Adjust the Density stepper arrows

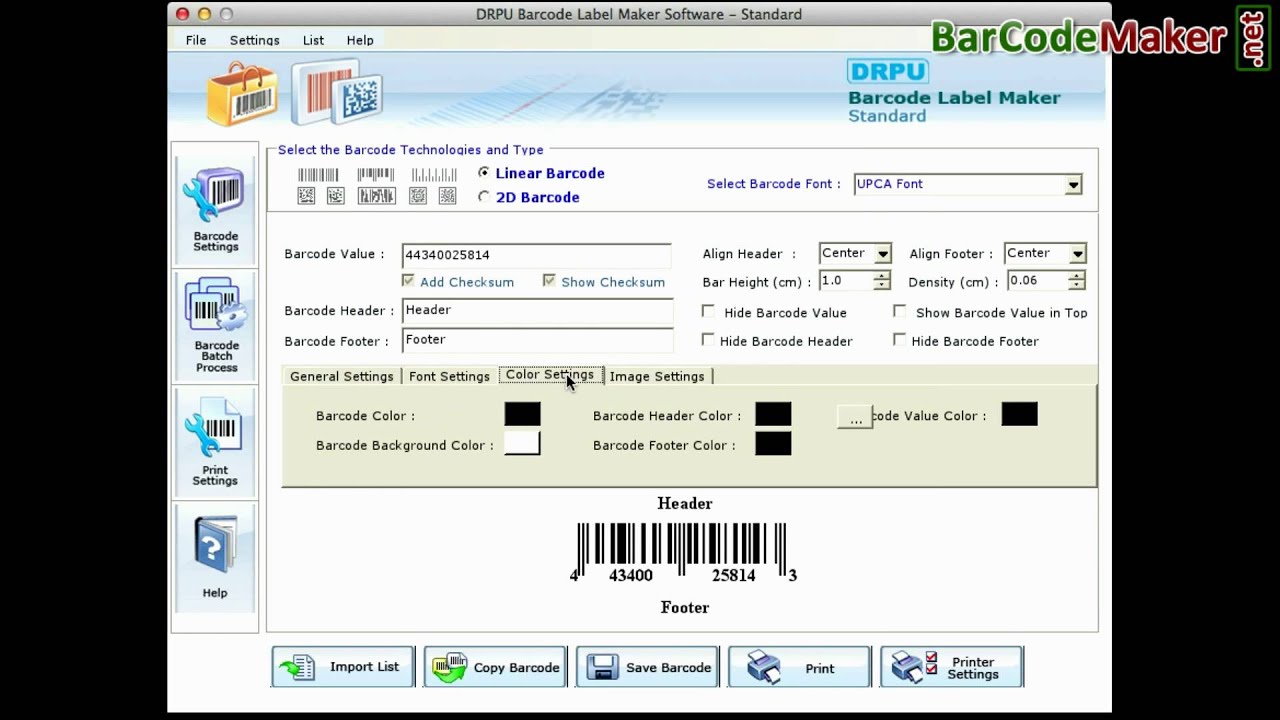pyautogui.click(x=1076, y=281)
